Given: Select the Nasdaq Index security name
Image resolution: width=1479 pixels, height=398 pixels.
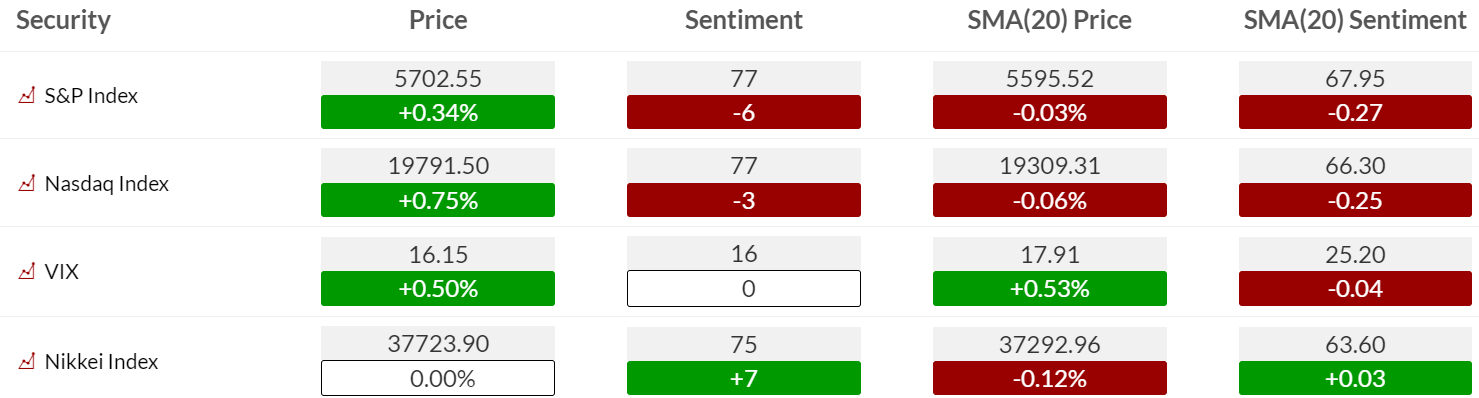Looking at the screenshot, I should (x=107, y=184).
